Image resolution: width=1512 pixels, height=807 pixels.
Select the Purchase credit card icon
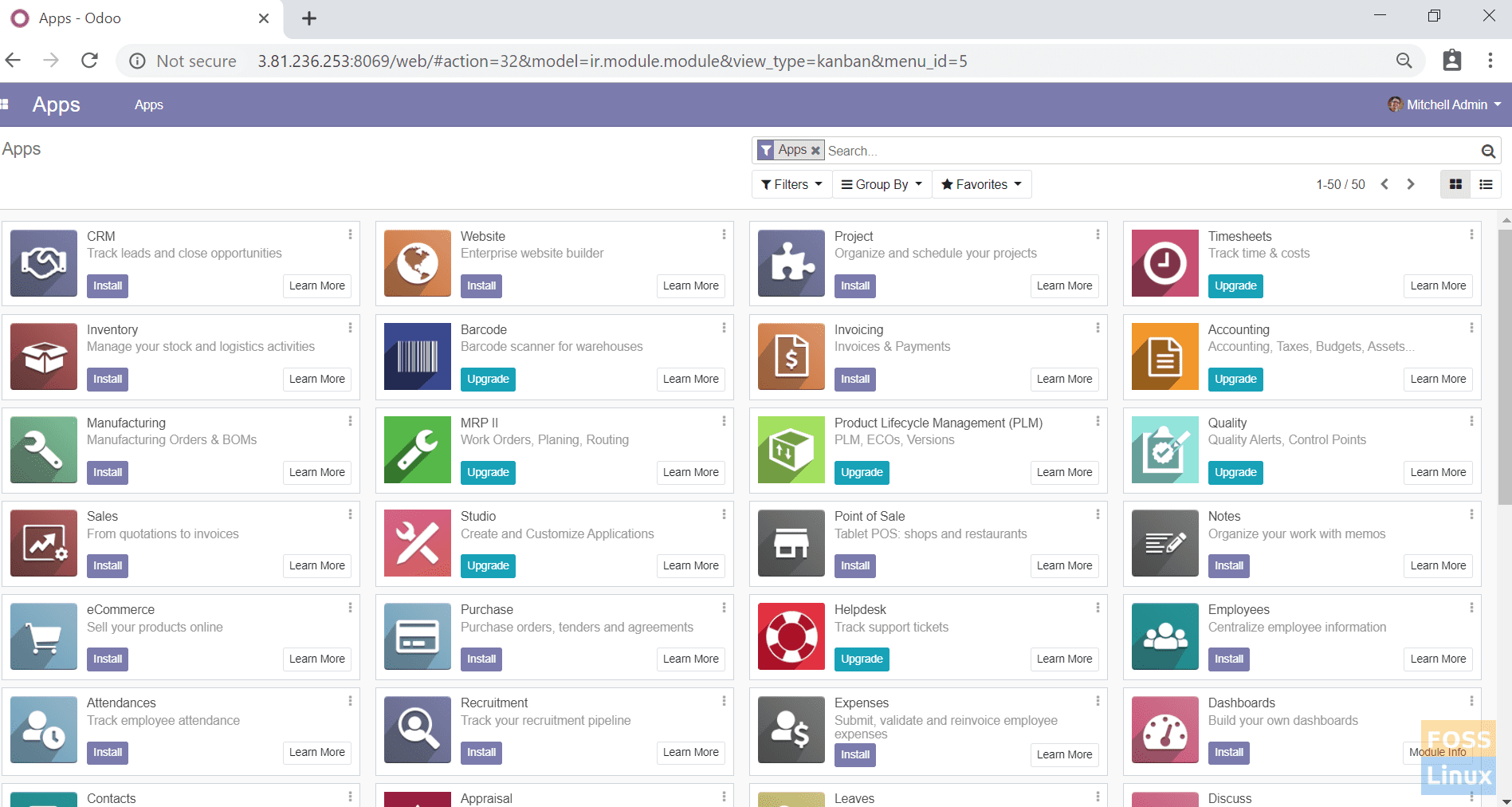(x=418, y=636)
